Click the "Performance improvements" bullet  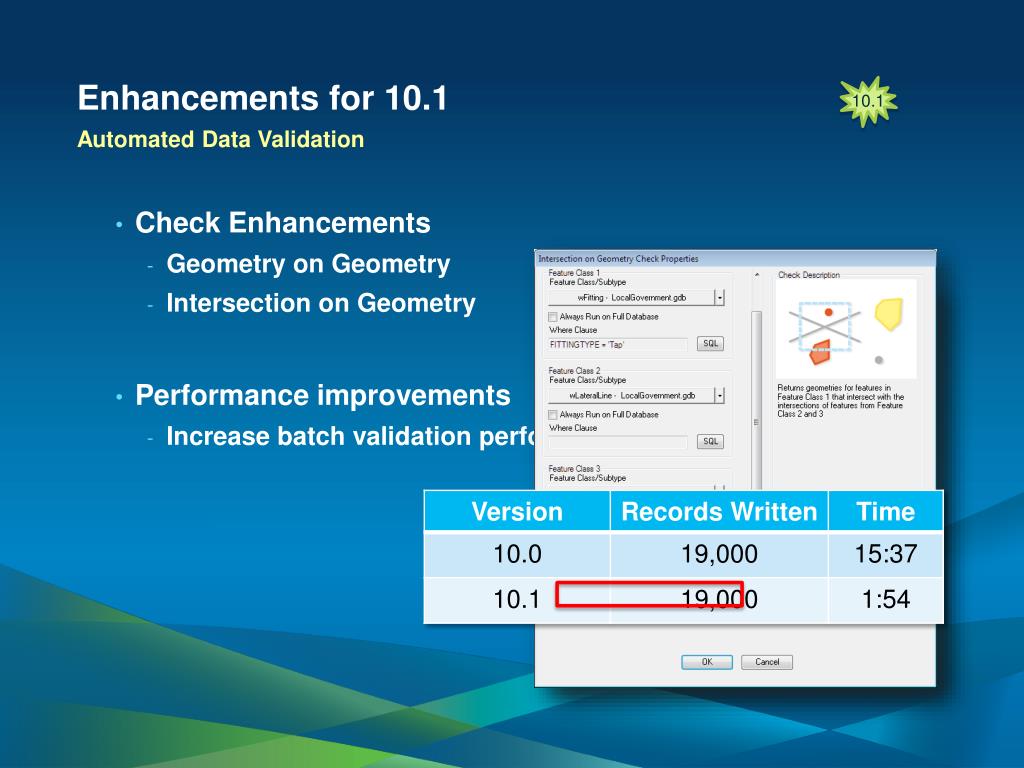tap(323, 395)
